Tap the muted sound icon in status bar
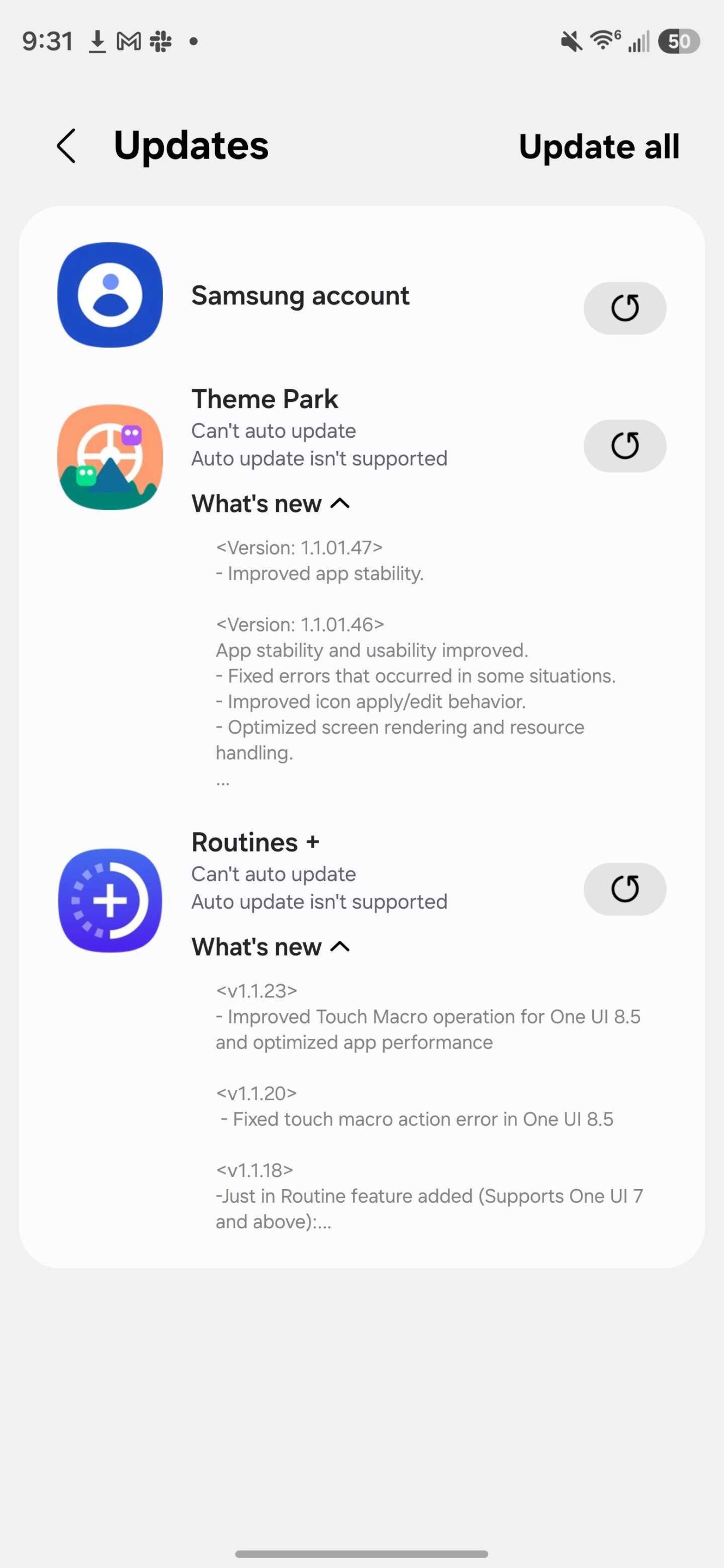The height and width of the screenshot is (1568, 724). 571,41
